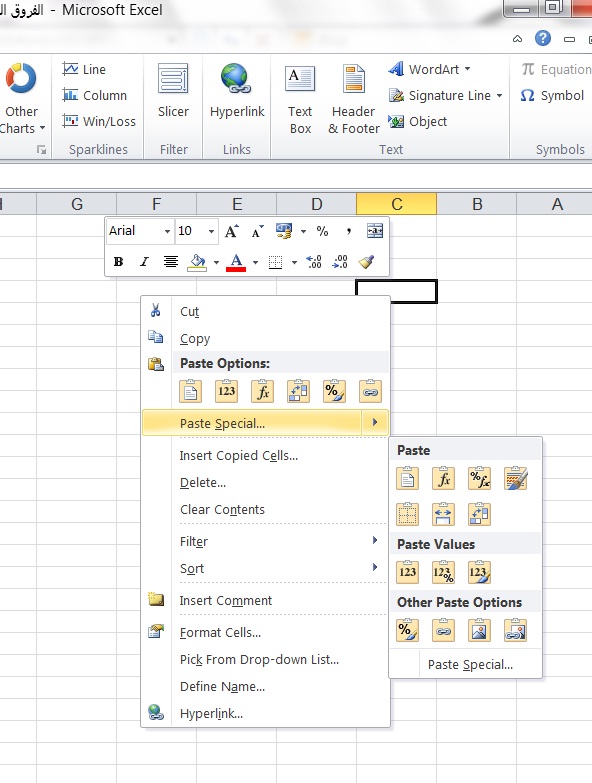
Task: Open Charts group dialog launcher
Action: (x=41, y=149)
